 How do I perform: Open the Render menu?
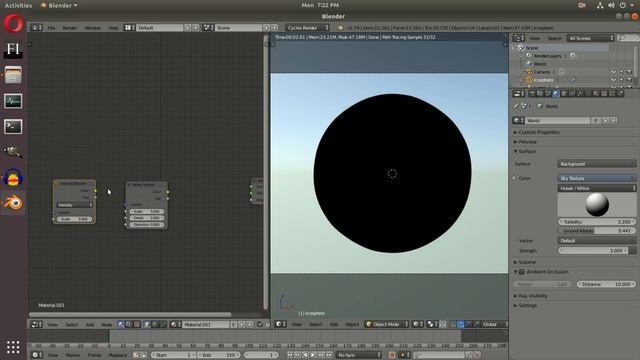[x=70, y=28]
